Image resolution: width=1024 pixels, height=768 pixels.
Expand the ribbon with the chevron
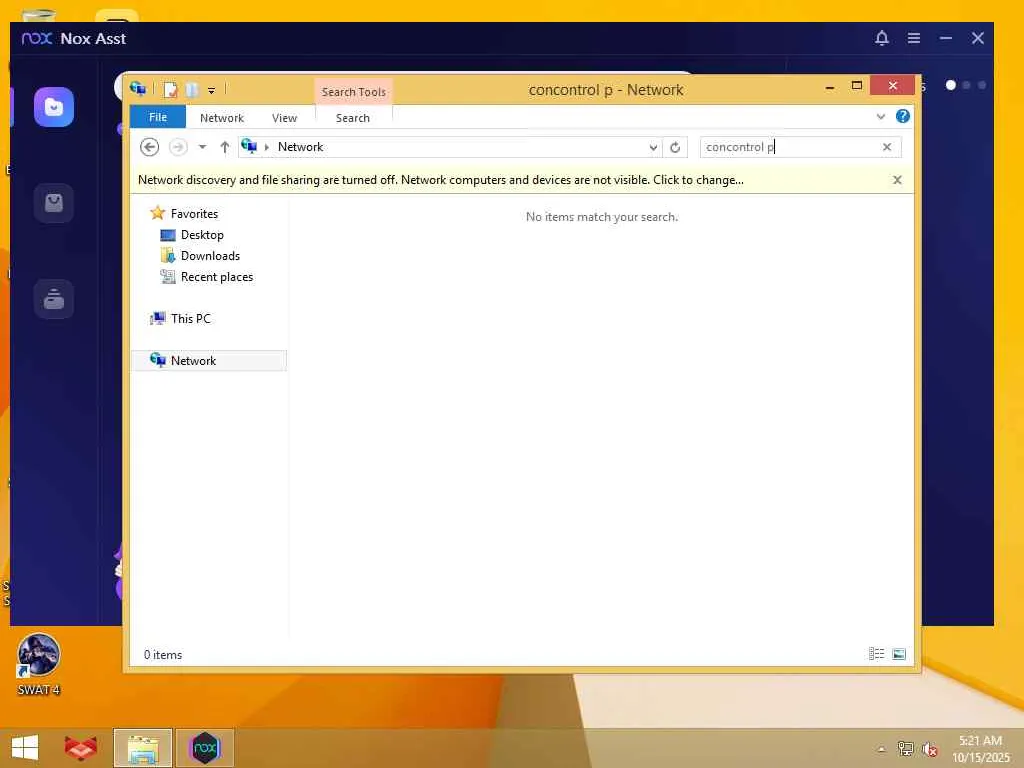point(880,117)
